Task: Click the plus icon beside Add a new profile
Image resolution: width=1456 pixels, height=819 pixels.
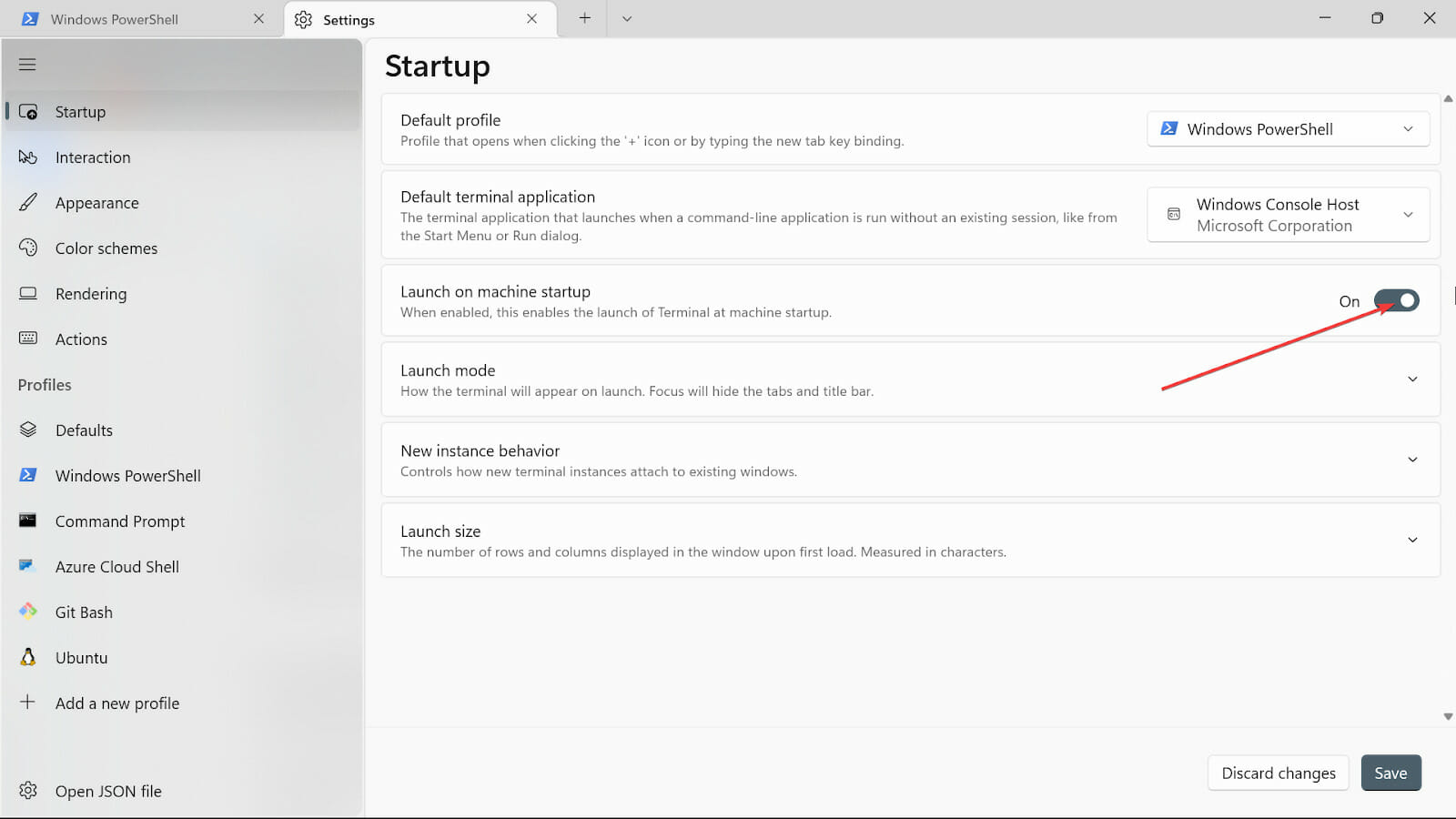Action: point(28,703)
